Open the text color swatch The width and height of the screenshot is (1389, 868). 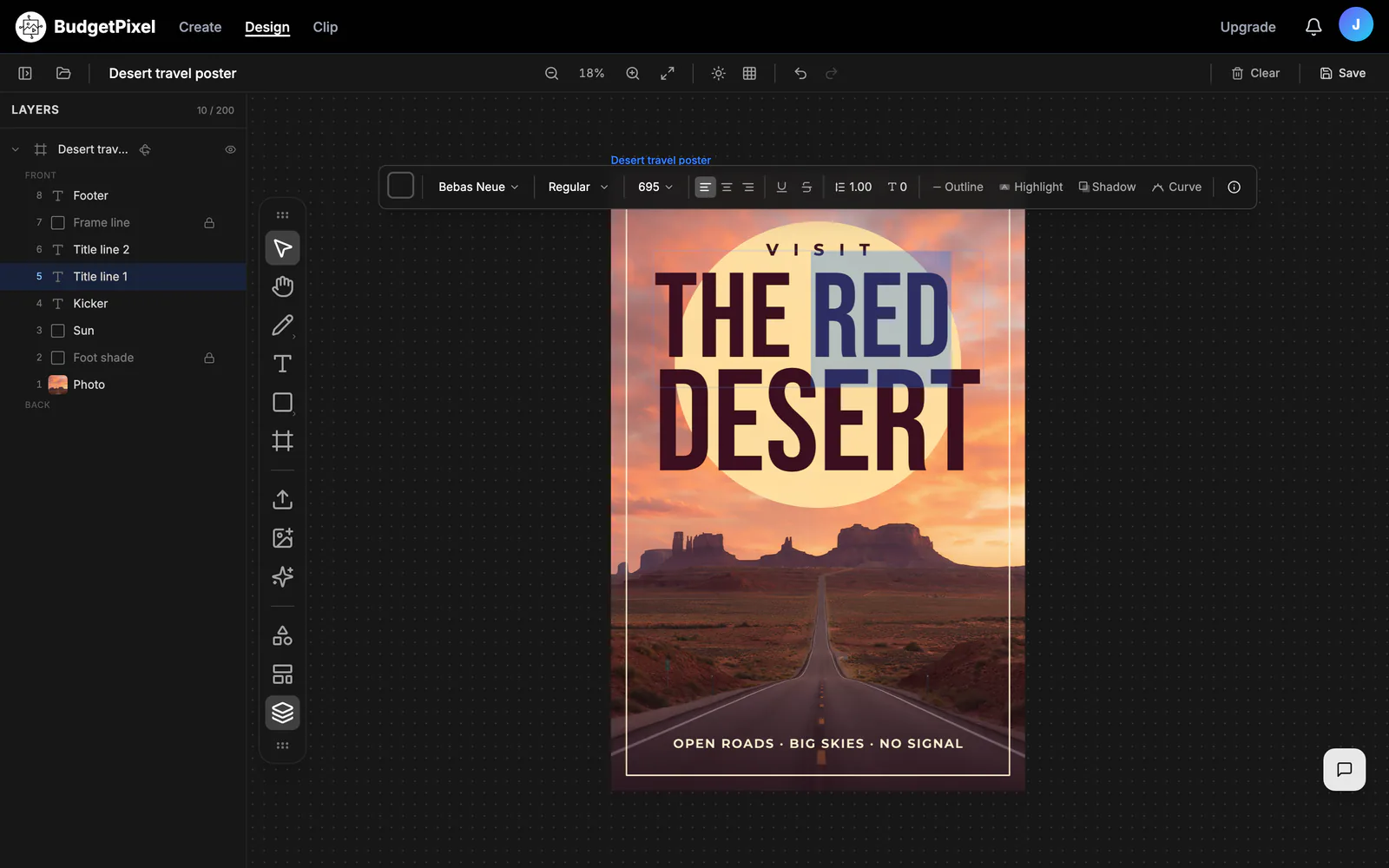point(400,186)
